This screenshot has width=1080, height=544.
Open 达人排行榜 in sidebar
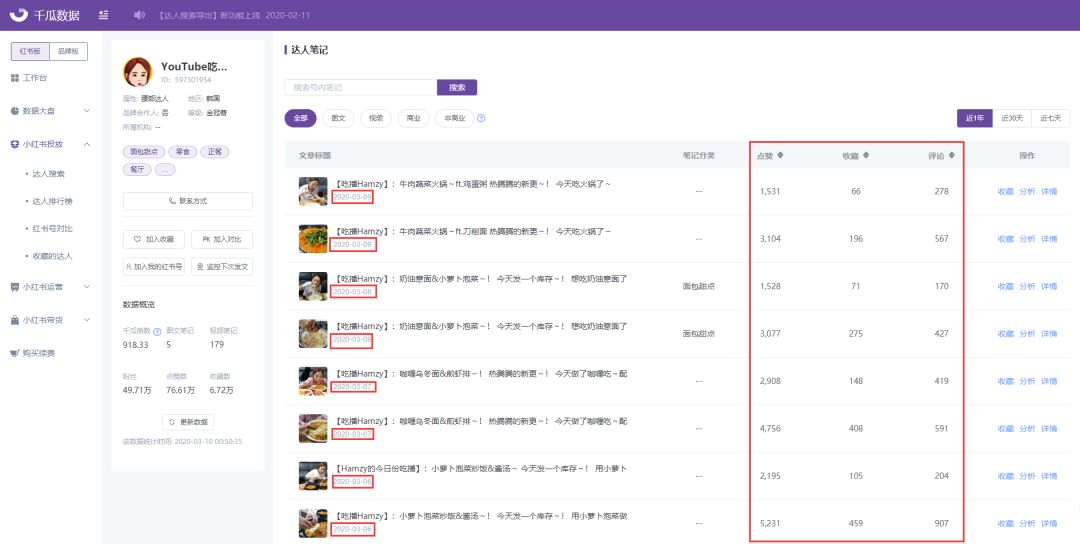(52, 202)
